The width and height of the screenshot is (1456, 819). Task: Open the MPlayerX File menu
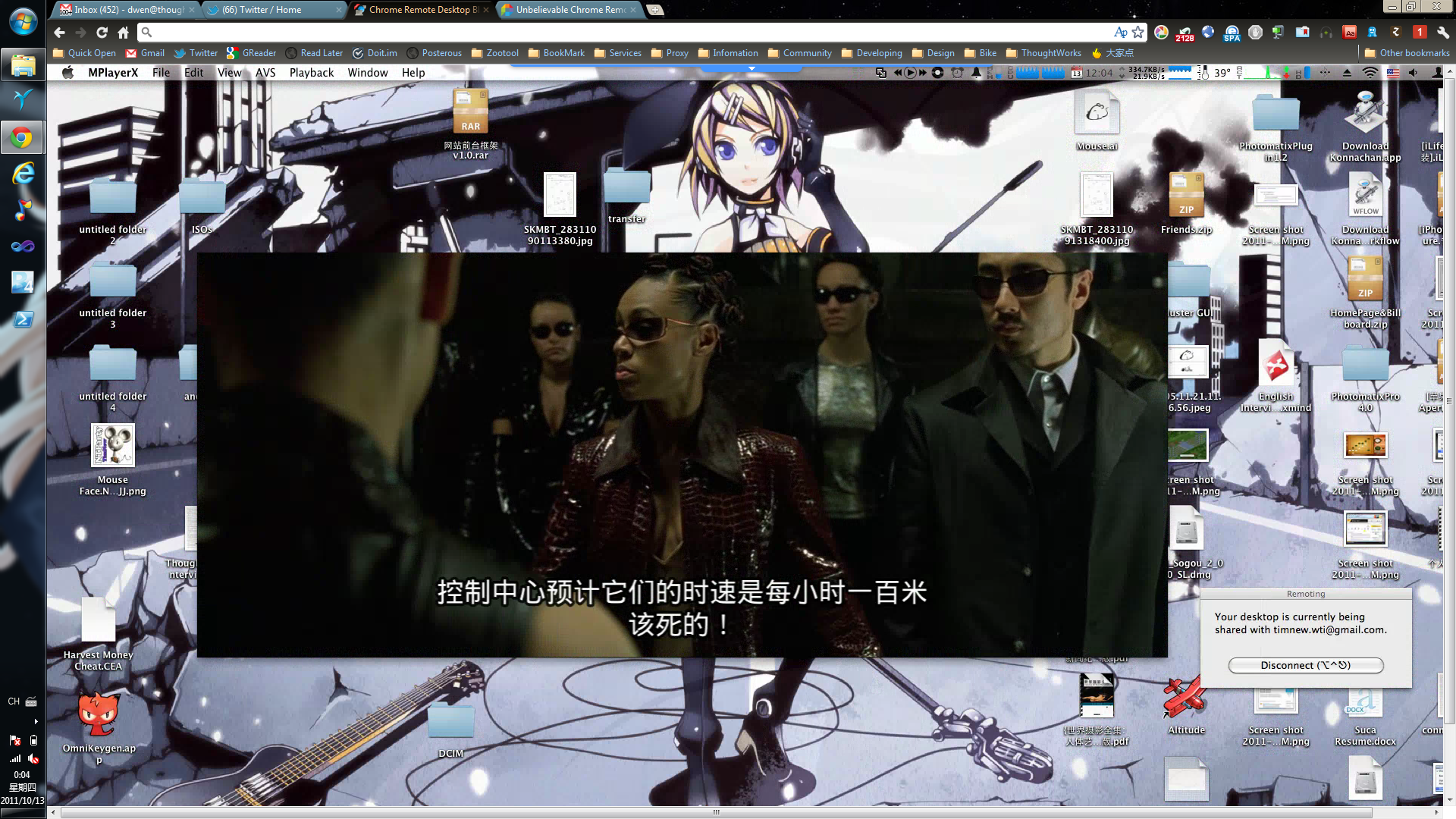pos(161,72)
